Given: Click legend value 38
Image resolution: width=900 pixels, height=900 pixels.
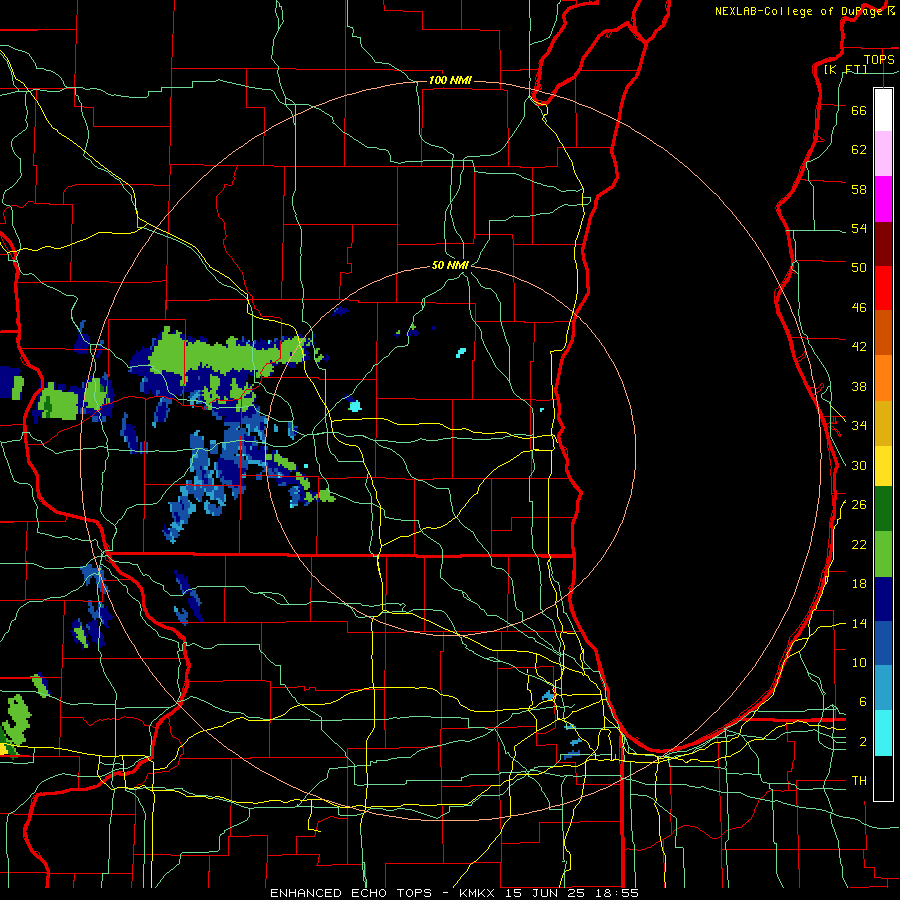Looking at the screenshot, I should [x=859, y=386].
